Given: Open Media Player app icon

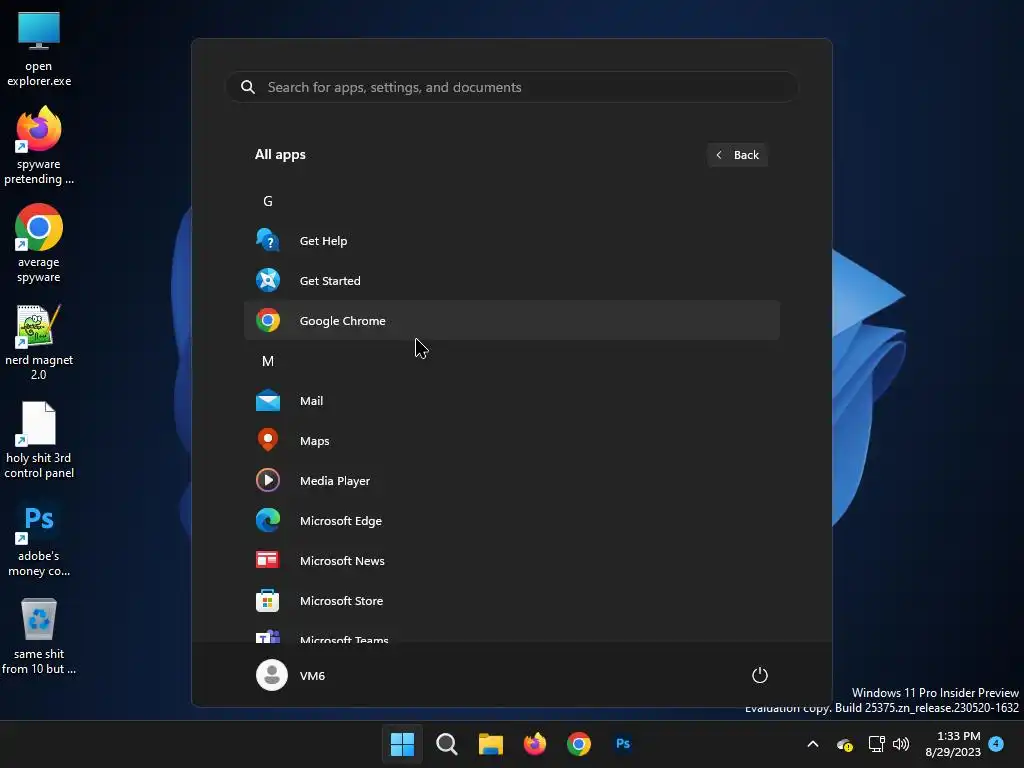Looking at the screenshot, I should 268,480.
